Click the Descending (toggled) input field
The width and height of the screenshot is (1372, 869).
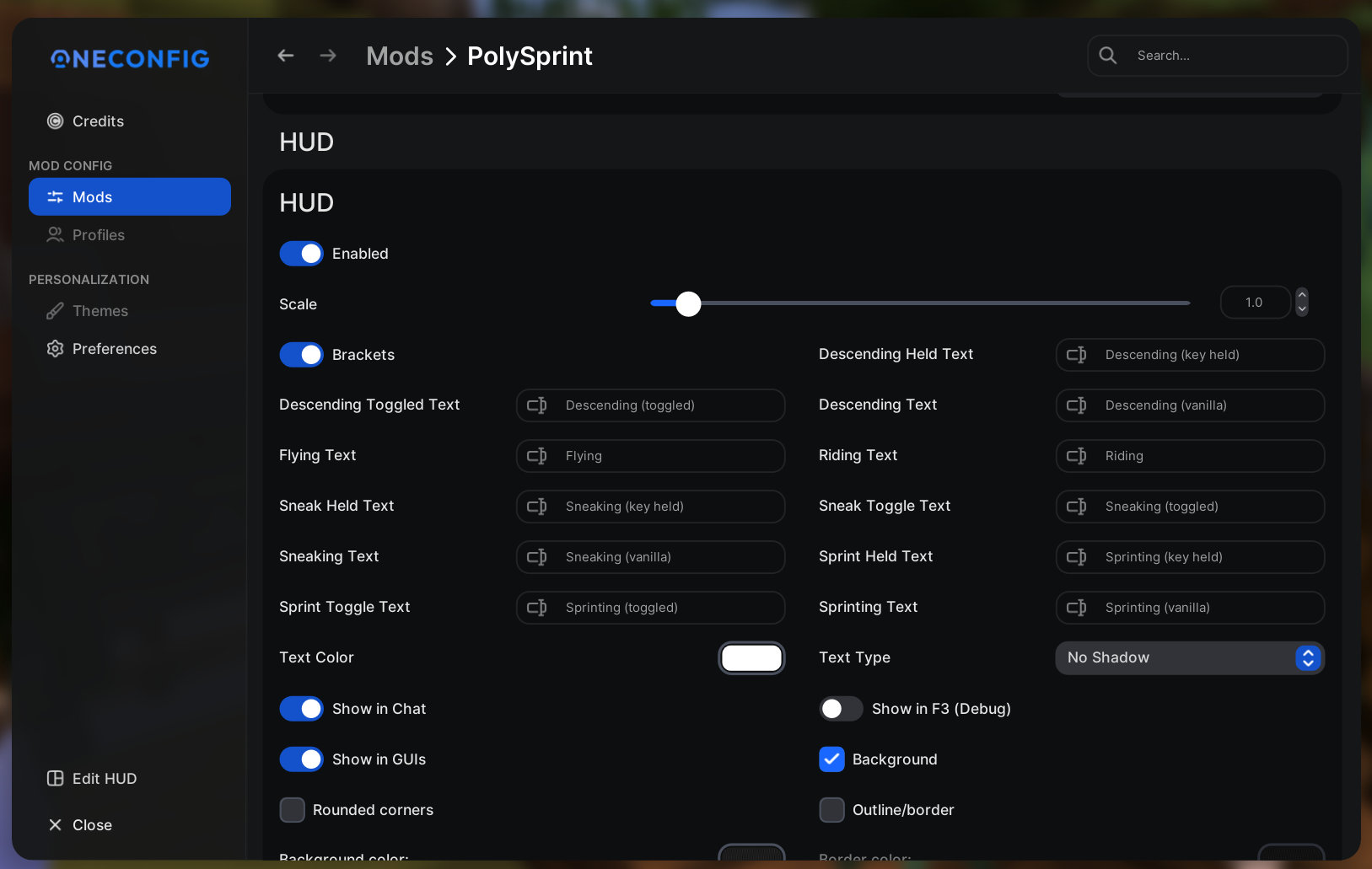650,405
